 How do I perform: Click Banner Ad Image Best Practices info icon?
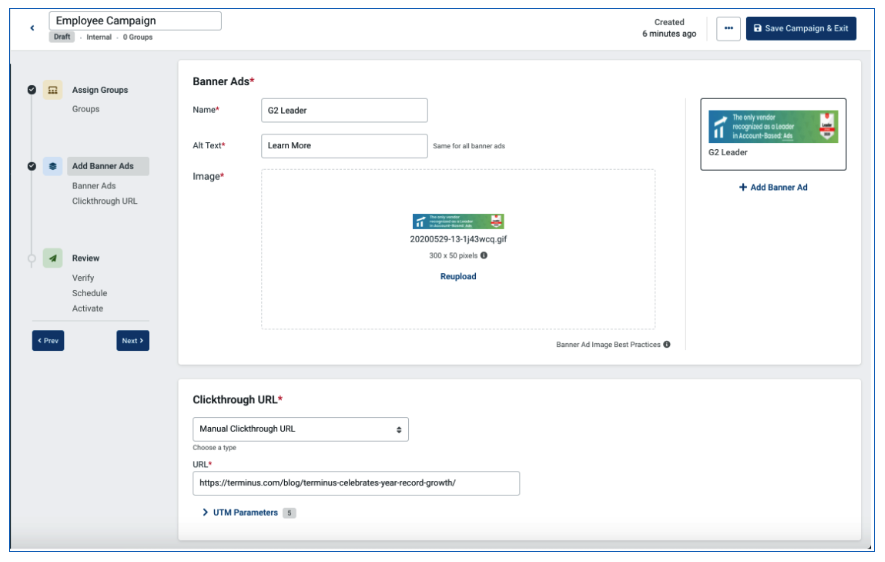tap(667, 344)
